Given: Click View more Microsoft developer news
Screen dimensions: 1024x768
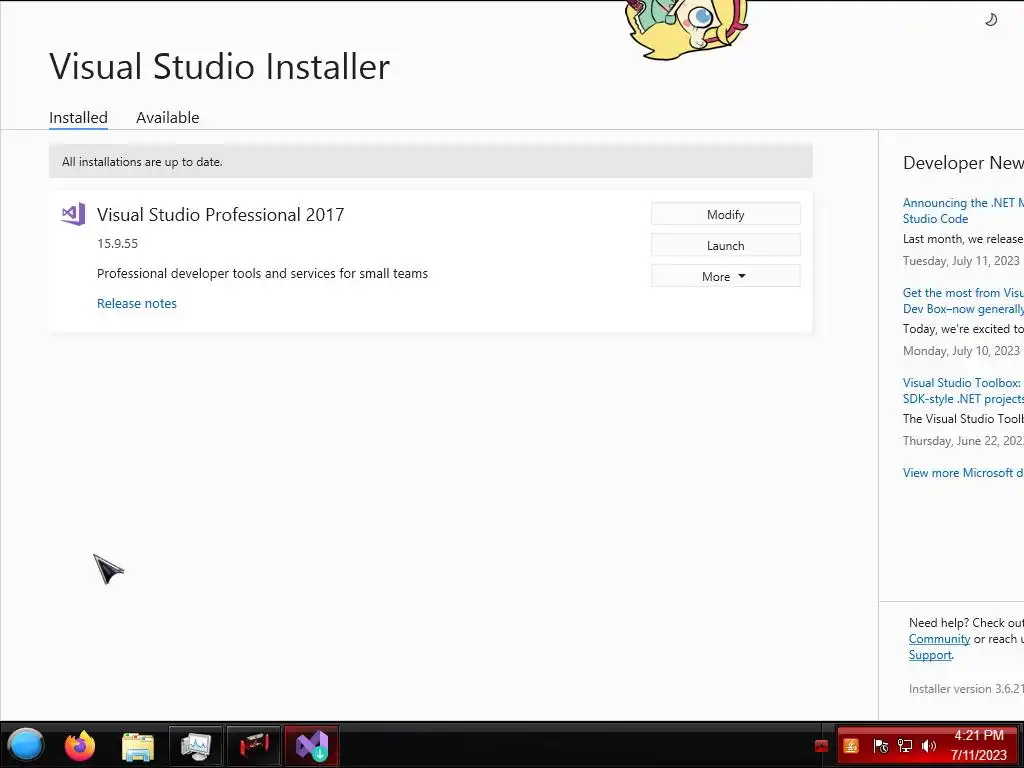Looking at the screenshot, I should [x=963, y=473].
